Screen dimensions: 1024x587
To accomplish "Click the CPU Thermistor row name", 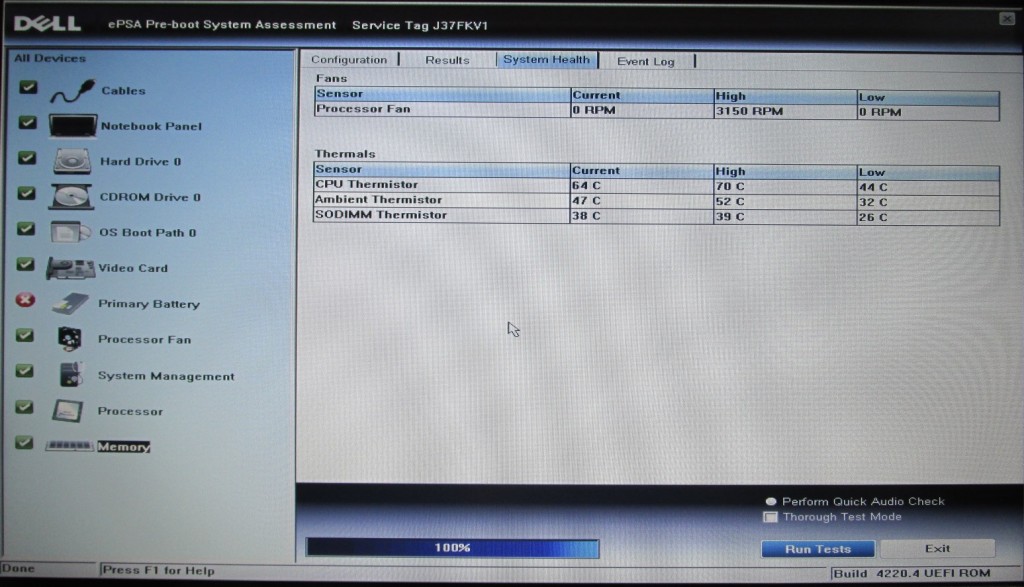I will [366, 184].
